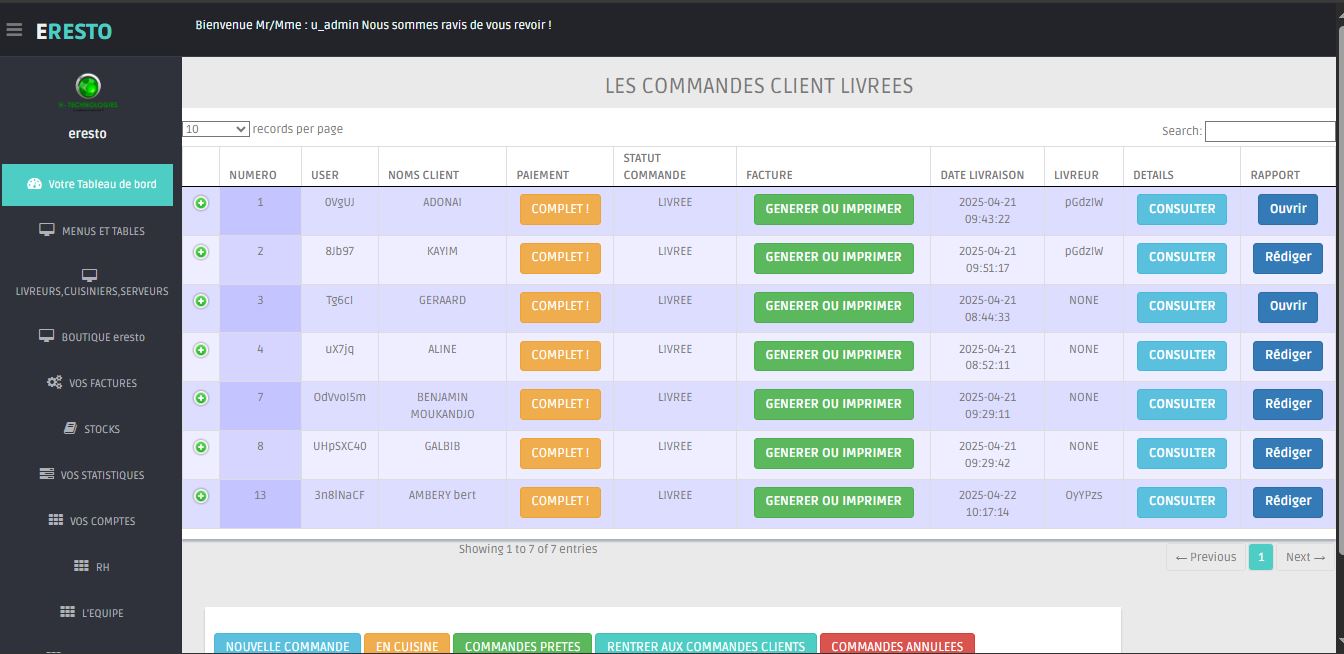Click the hamburger menu icon beside ERESTO
This screenshot has width=1344, height=654.
pyautogui.click(x=14, y=30)
